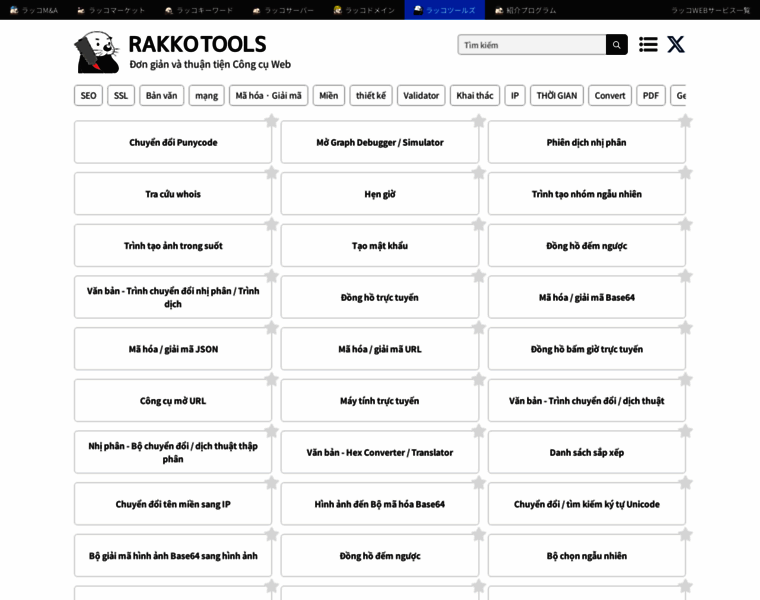Open ラッコWEBサービス一覧 link
Image resolution: width=760 pixels, height=600 pixels.
(711, 10)
